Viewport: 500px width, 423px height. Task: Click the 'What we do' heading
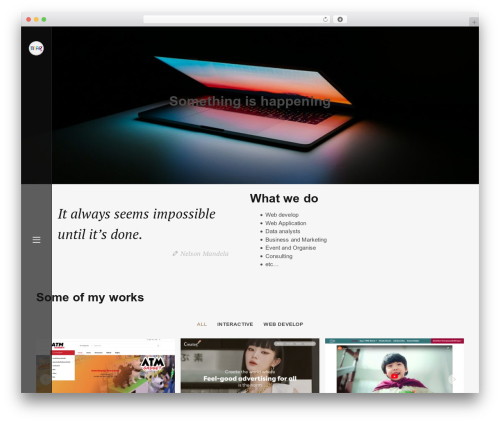coord(284,198)
